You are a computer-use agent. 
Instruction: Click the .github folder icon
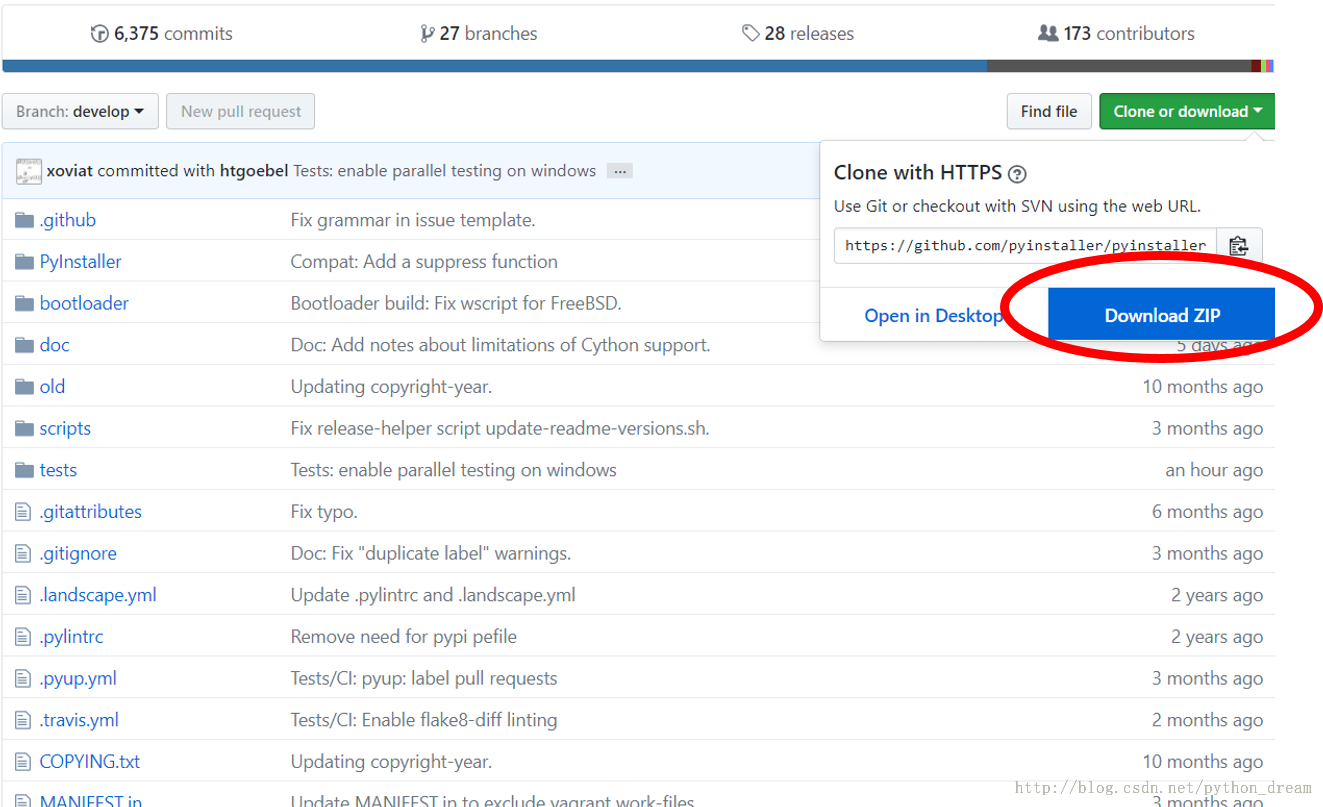[x=25, y=220]
